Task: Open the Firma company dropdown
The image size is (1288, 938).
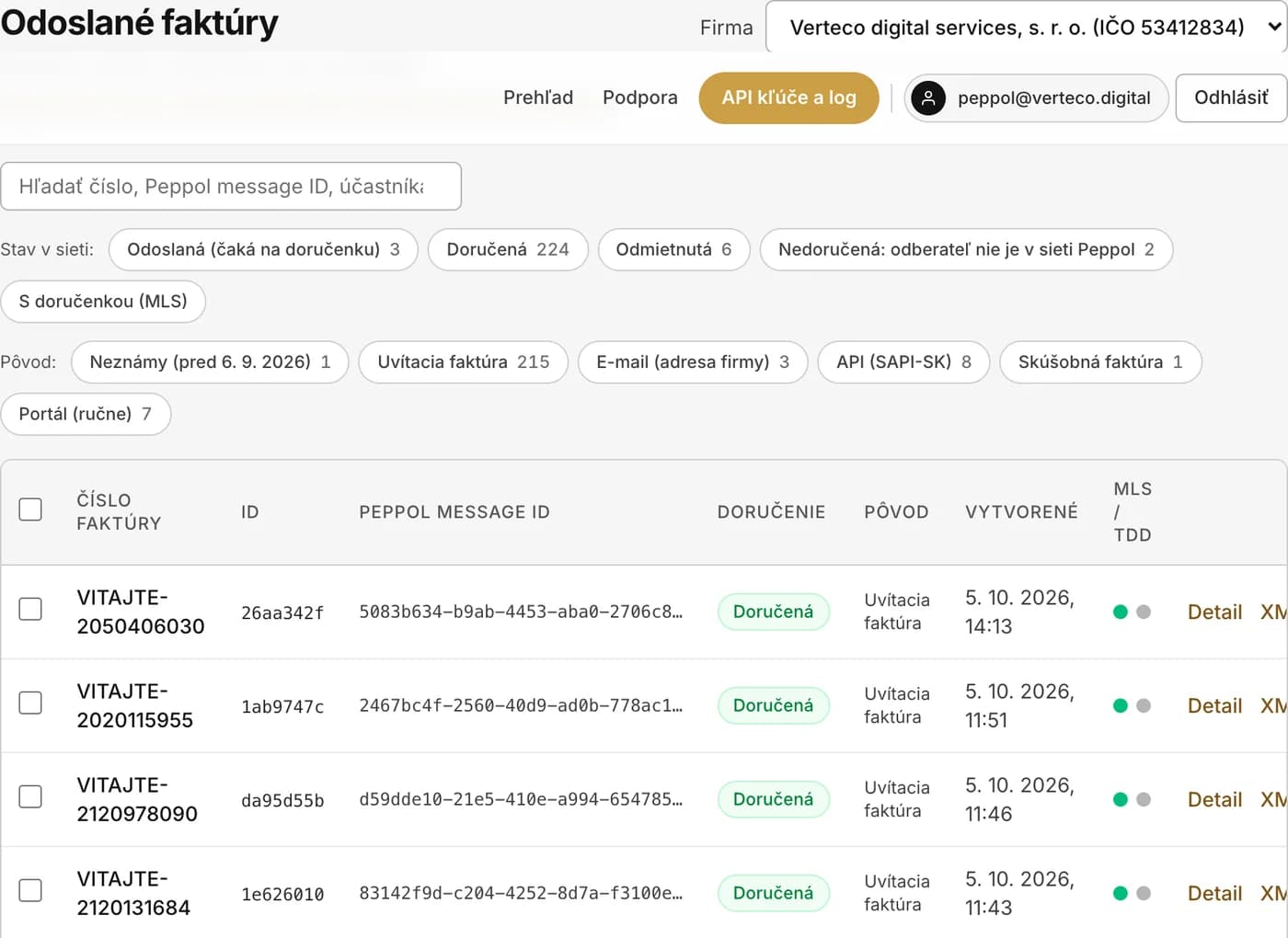Action: [1027, 27]
